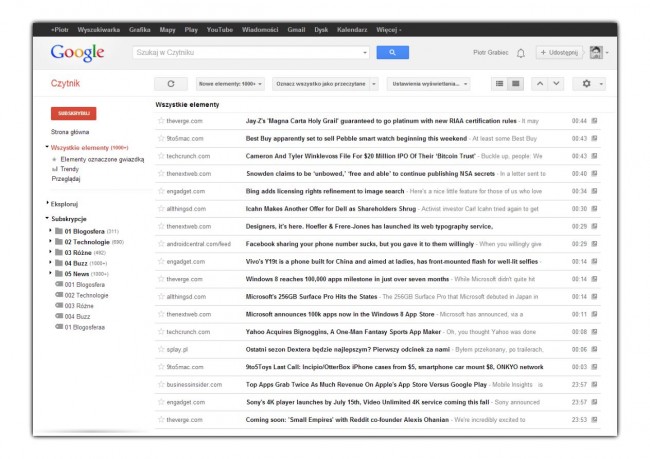The image size is (650, 459).
Task: Click the Google logo
Action: [x=78, y=53]
